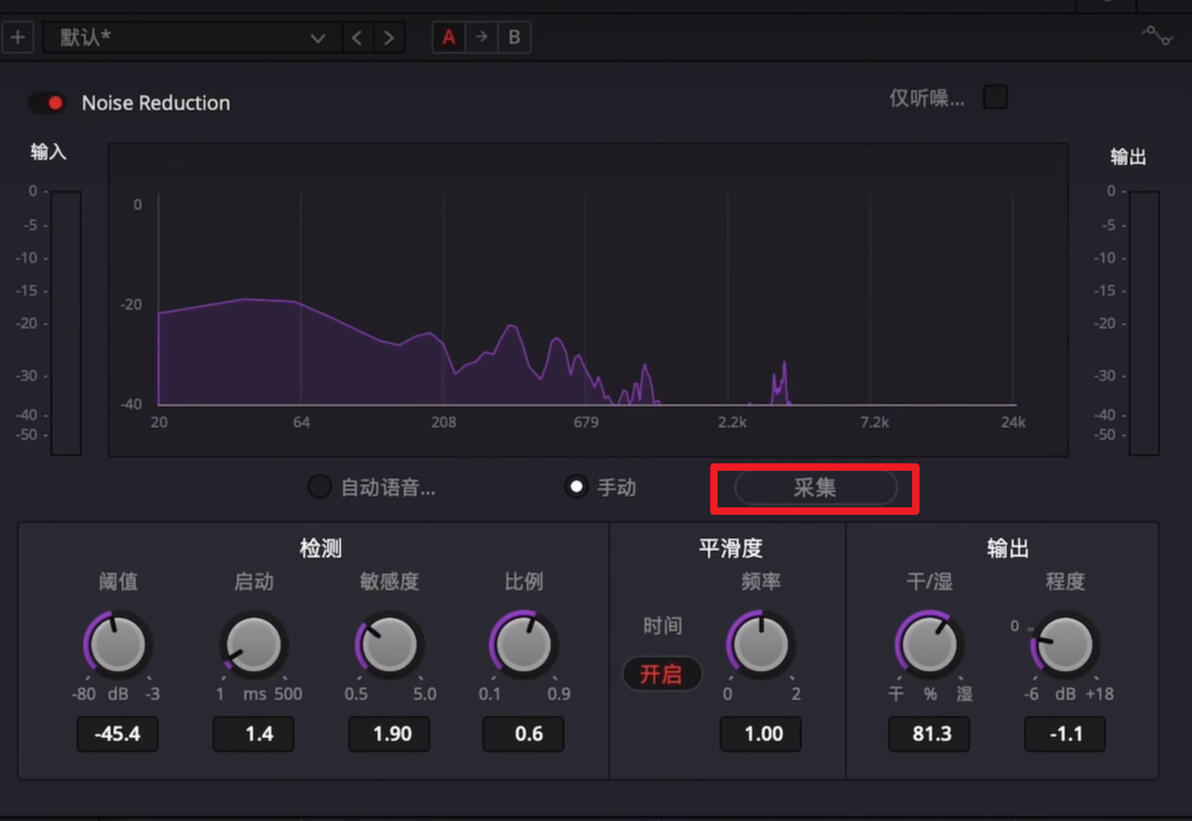The height and width of the screenshot is (821, 1192).
Task: Click the automation curve icon top right
Action: point(1157,35)
